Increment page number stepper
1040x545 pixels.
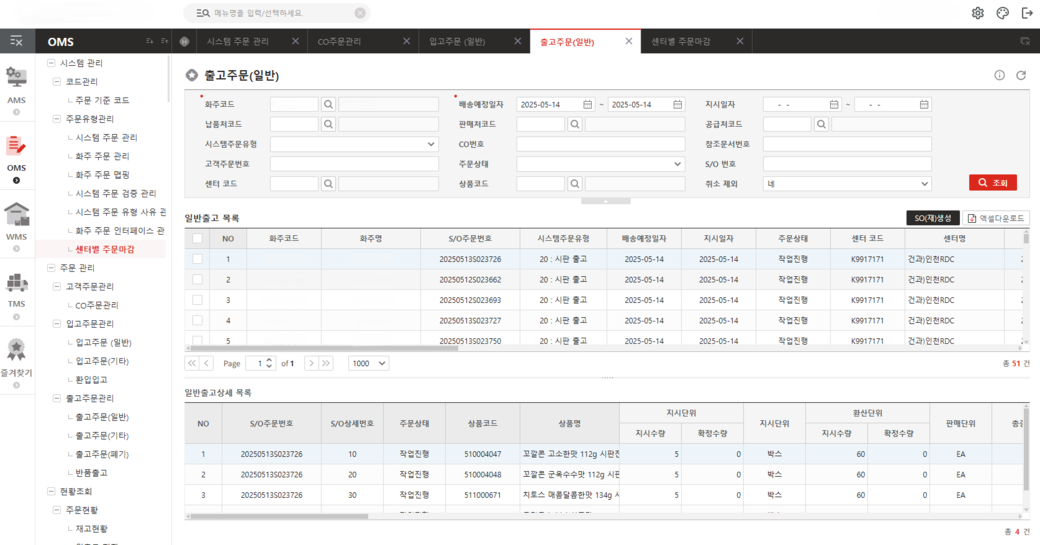tap(269, 360)
